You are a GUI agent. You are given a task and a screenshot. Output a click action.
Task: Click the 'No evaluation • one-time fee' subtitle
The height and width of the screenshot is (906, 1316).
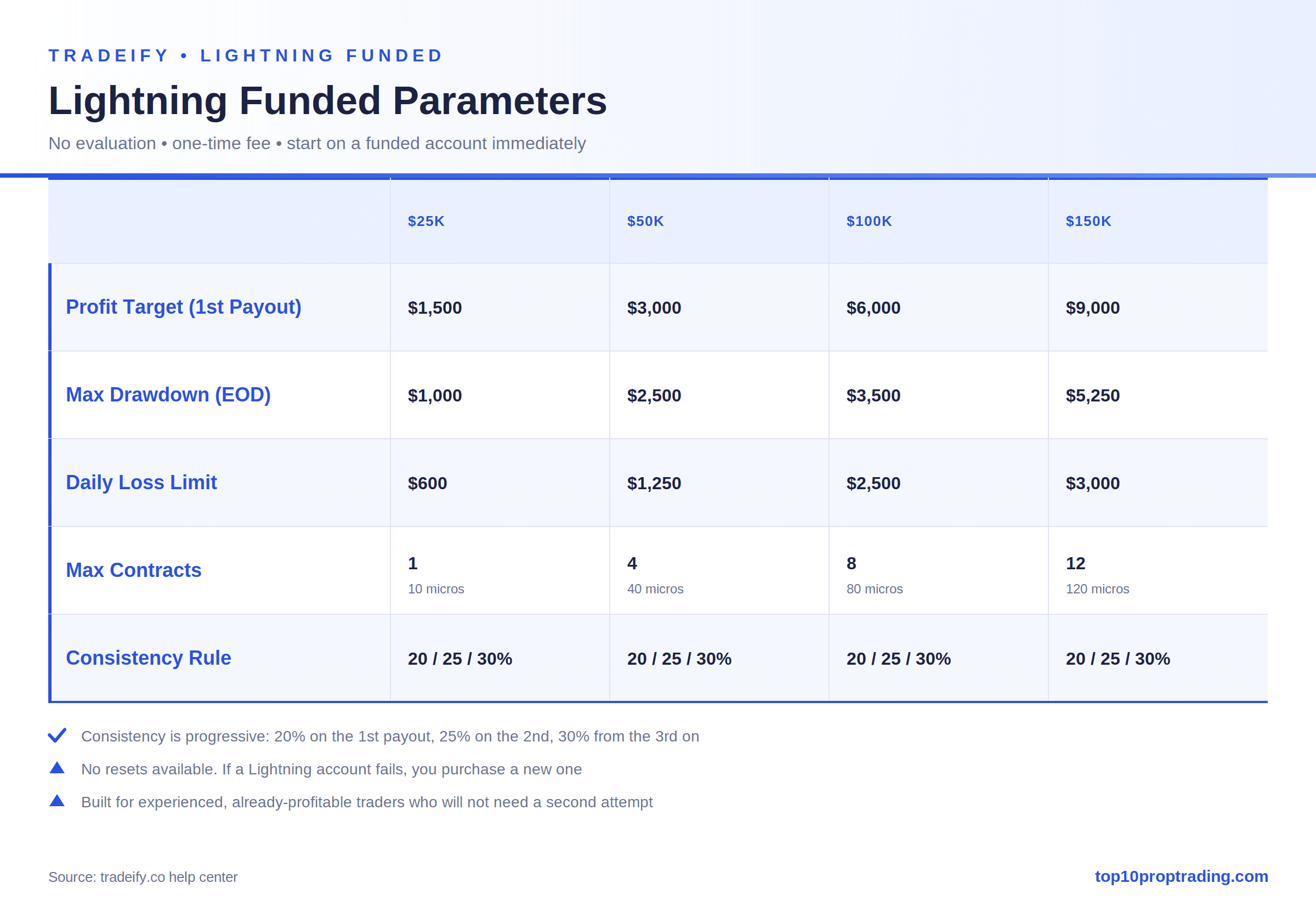[x=317, y=144]
